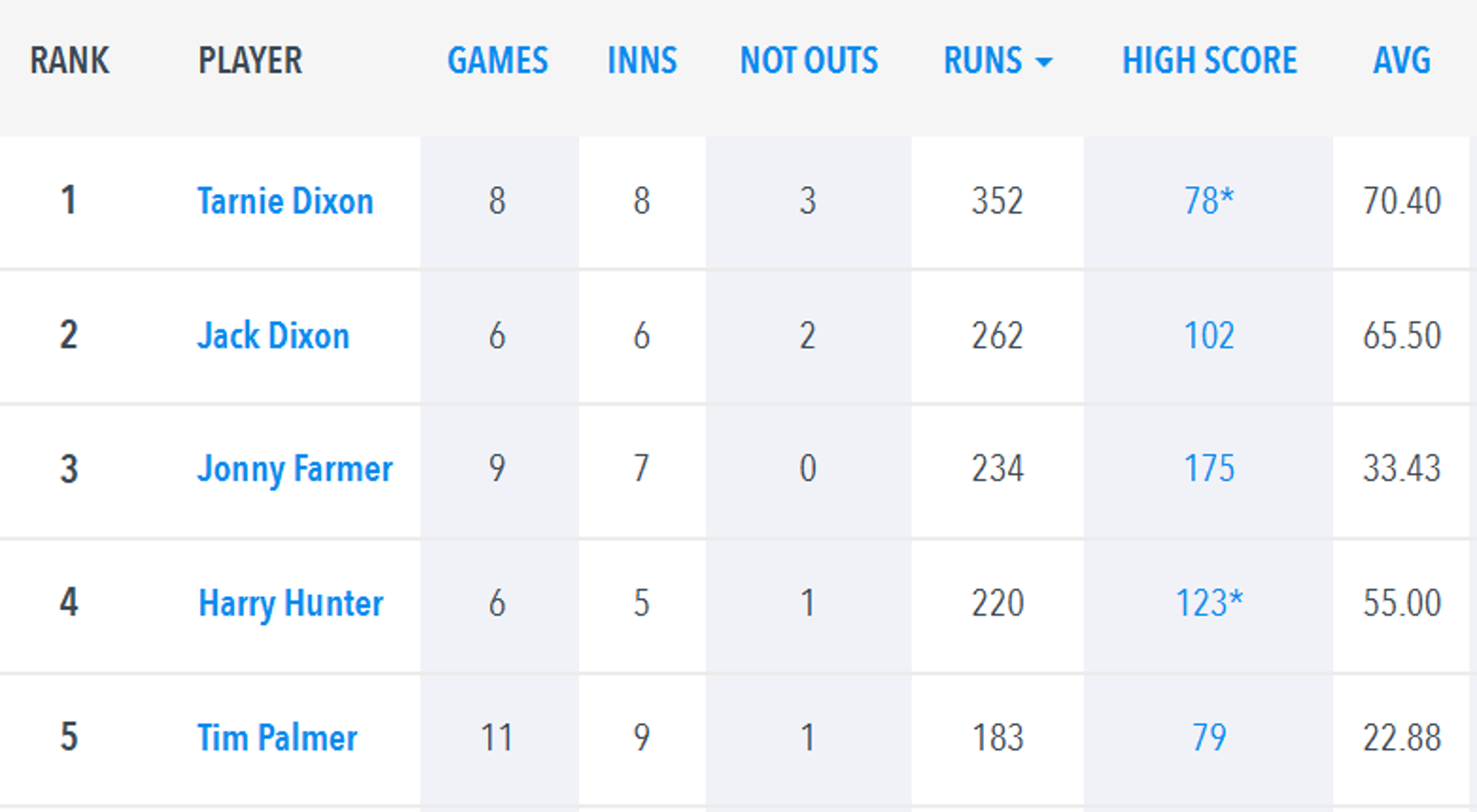
Task: Click Tarnie Dixon's runs value 352
Action: point(997,202)
